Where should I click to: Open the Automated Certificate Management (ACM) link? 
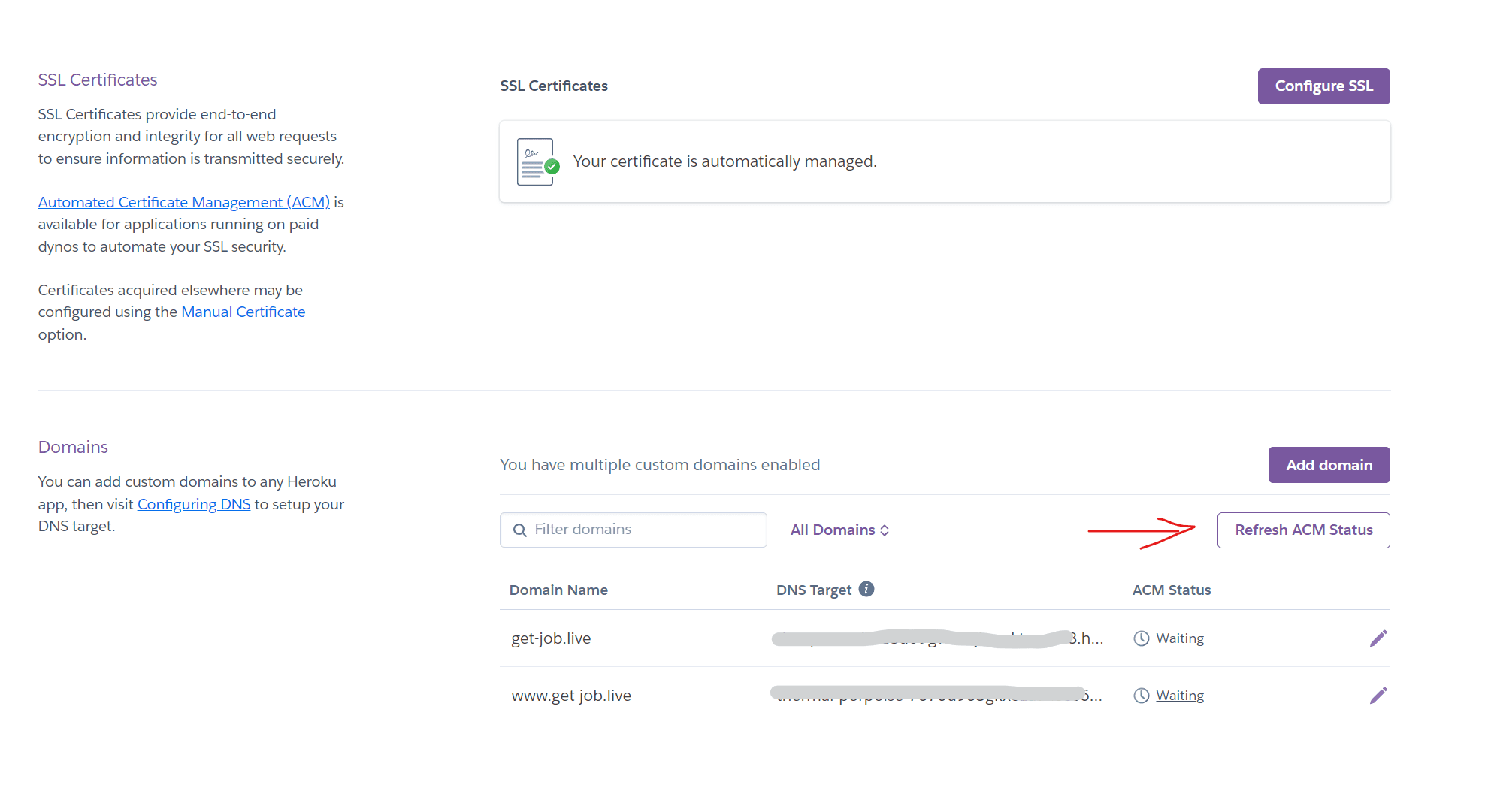pyautogui.click(x=184, y=202)
